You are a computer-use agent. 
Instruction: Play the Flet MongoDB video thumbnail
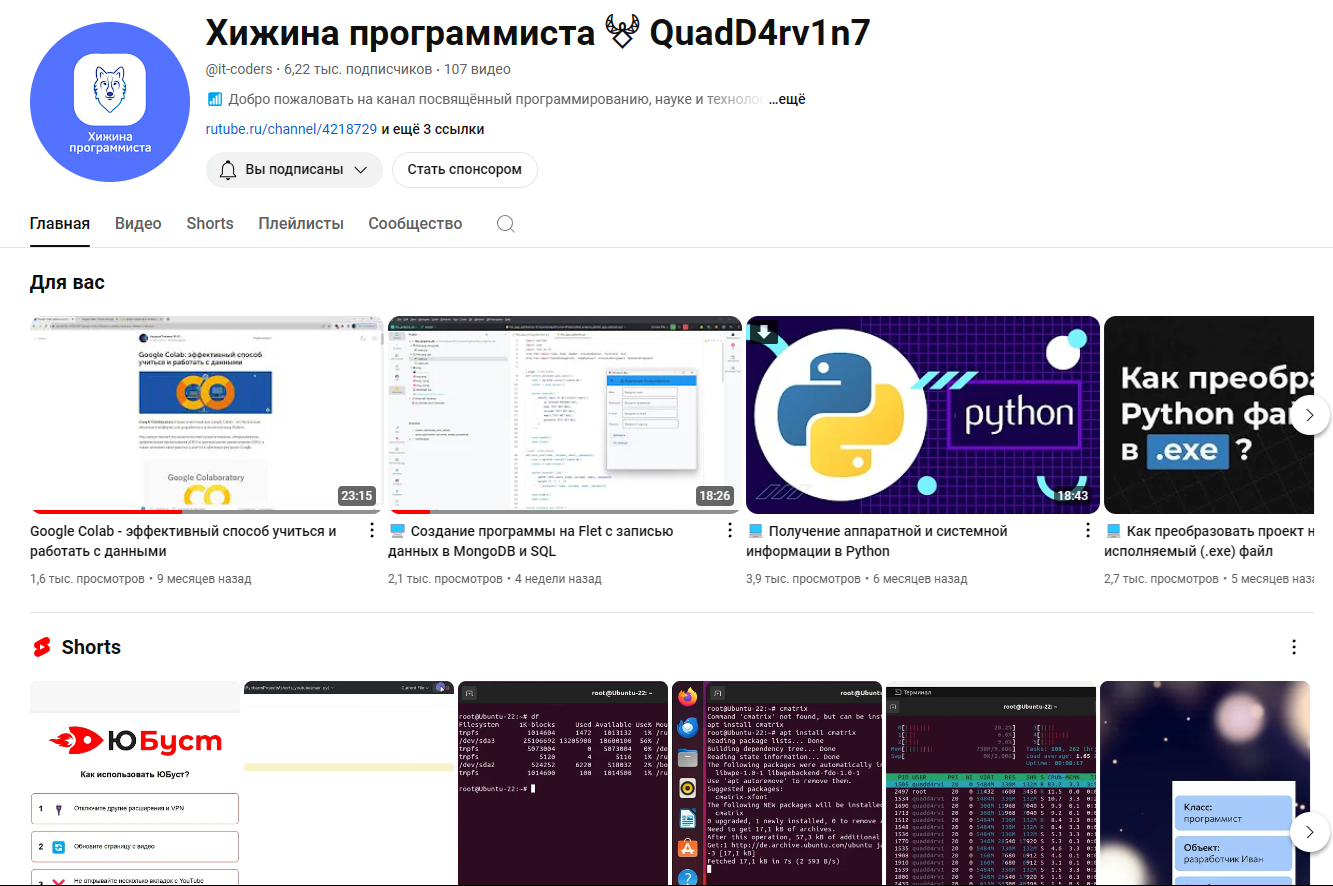(x=565, y=415)
